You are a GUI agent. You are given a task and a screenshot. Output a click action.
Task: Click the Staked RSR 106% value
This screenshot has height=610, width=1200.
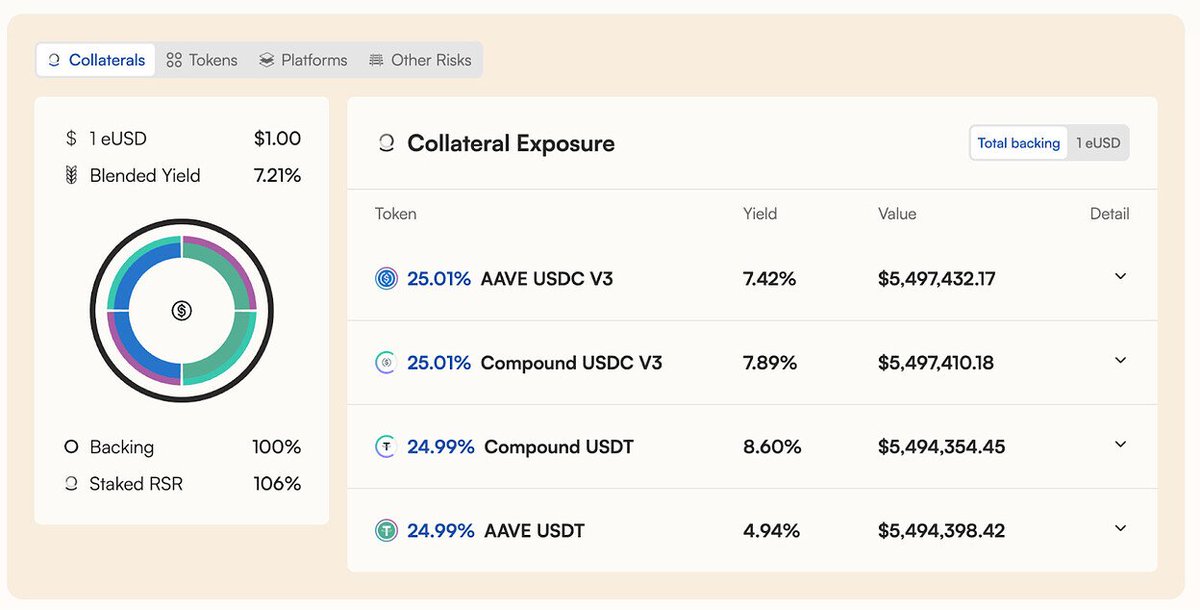276,484
